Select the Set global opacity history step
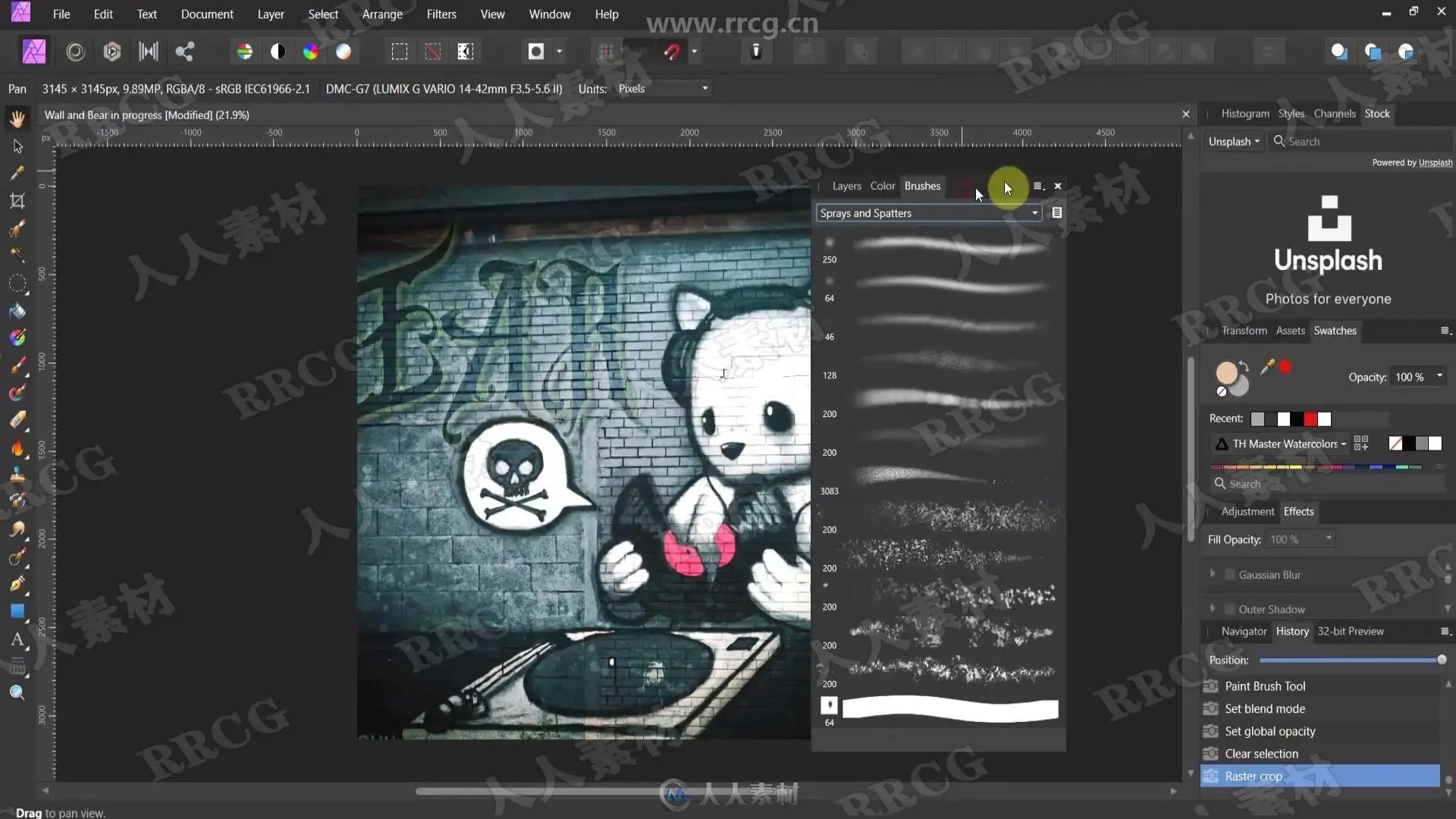Screen dimensions: 1456x819 [x=1320, y=732]
